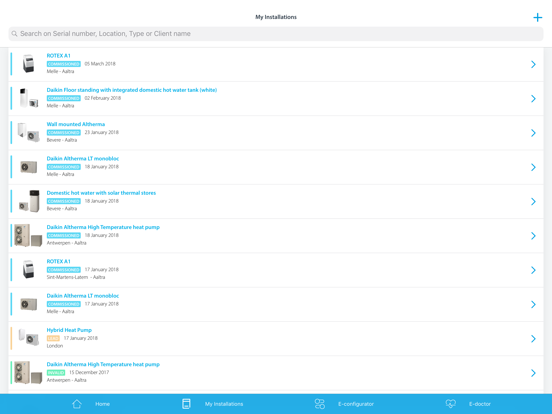Viewport: 552px width, 414px height.
Task: Open High Temperature heat pump 18 January
Action: coord(276,236)
